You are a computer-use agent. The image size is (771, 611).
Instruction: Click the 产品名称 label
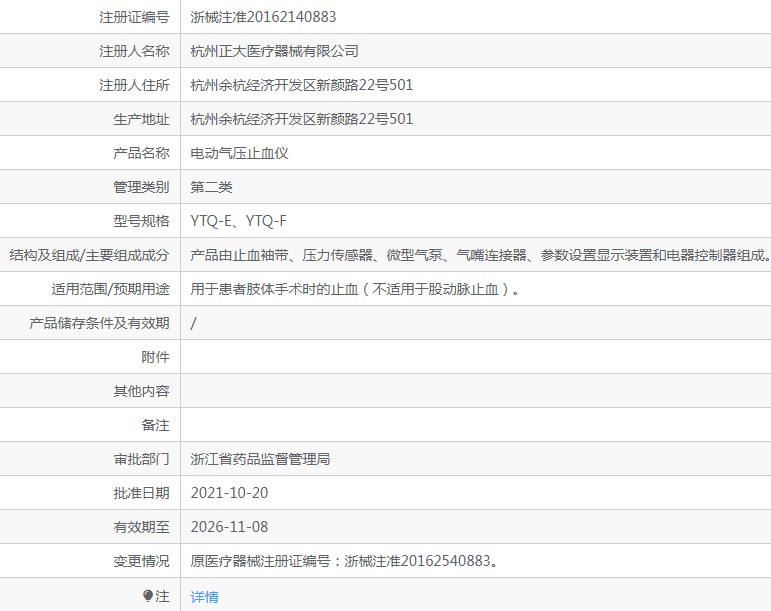click(x=141, y=153)
